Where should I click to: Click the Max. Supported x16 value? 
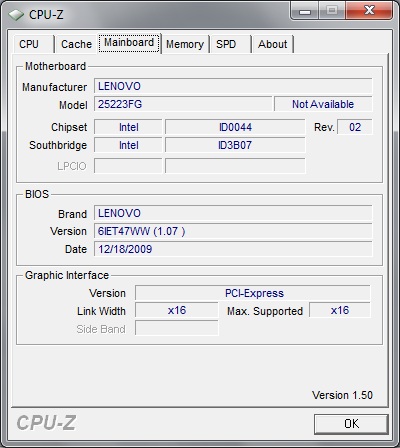(x=340, y=310)
